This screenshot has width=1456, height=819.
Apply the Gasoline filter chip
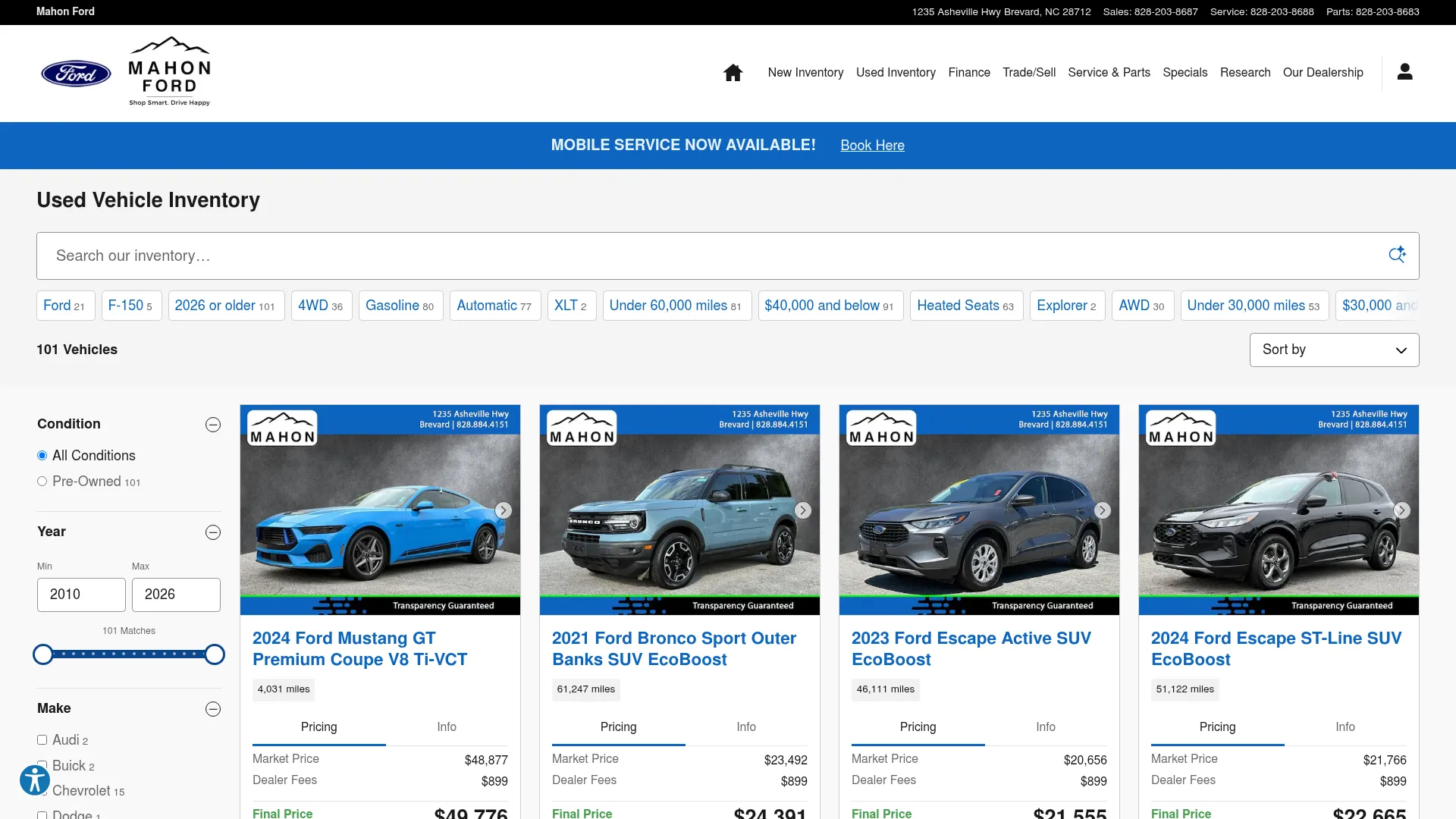[400, 306]
